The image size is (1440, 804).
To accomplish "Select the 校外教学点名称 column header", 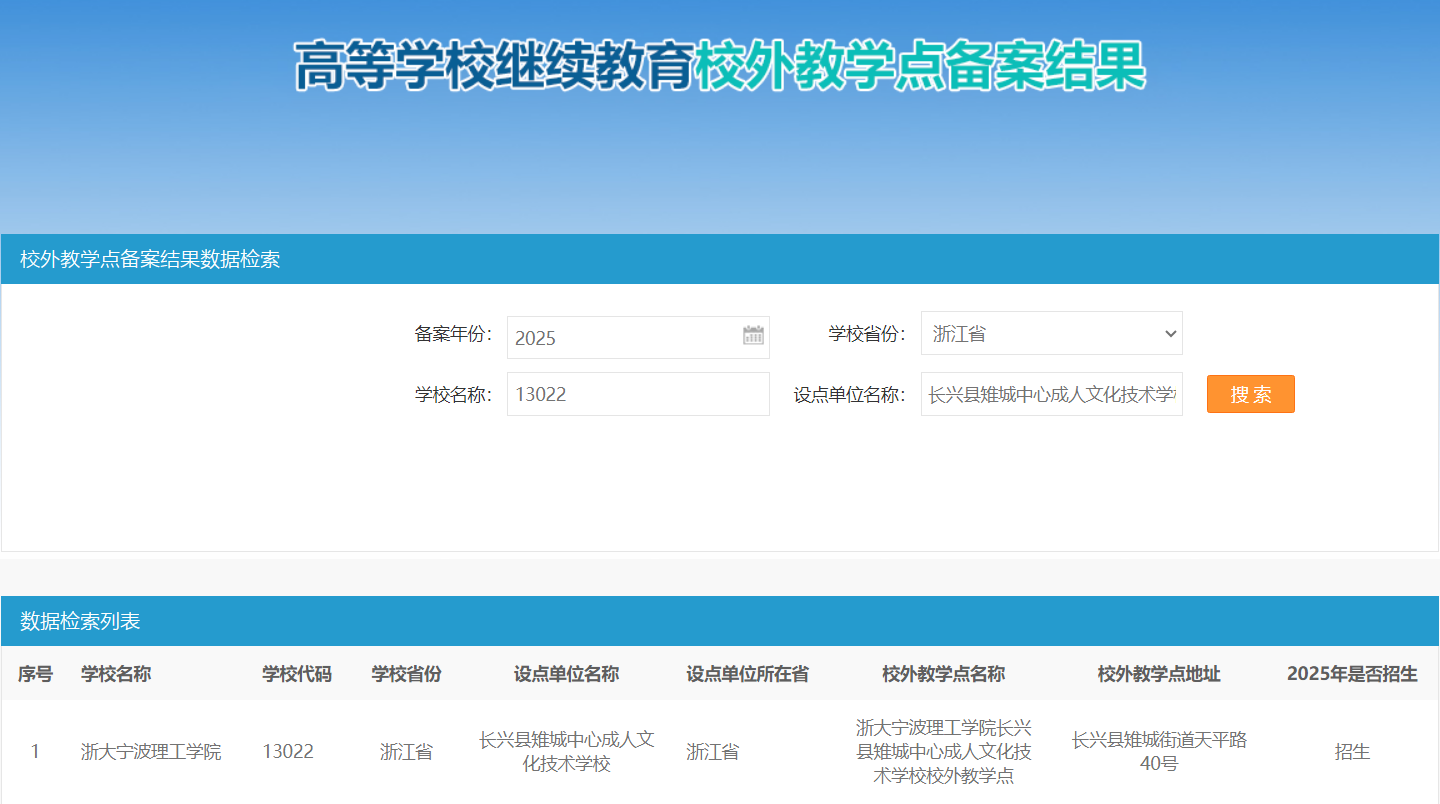I will tap(943, 674).
